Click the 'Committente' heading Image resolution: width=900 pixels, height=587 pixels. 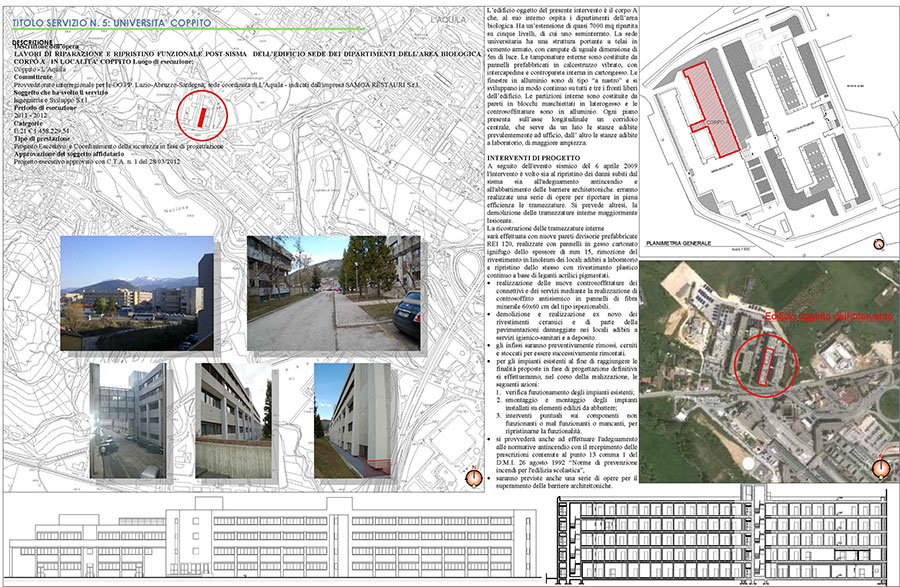click(33, 77)
